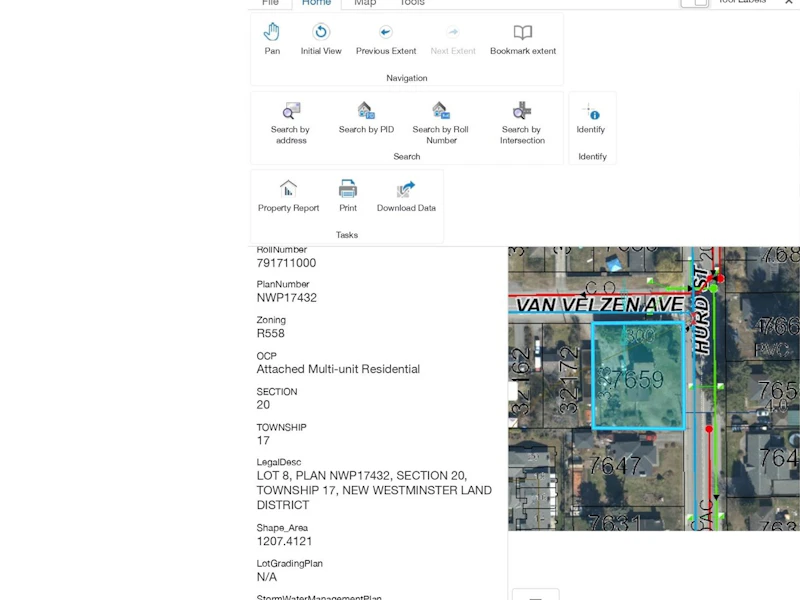Open Search by Intersection tool

[522, 123]
